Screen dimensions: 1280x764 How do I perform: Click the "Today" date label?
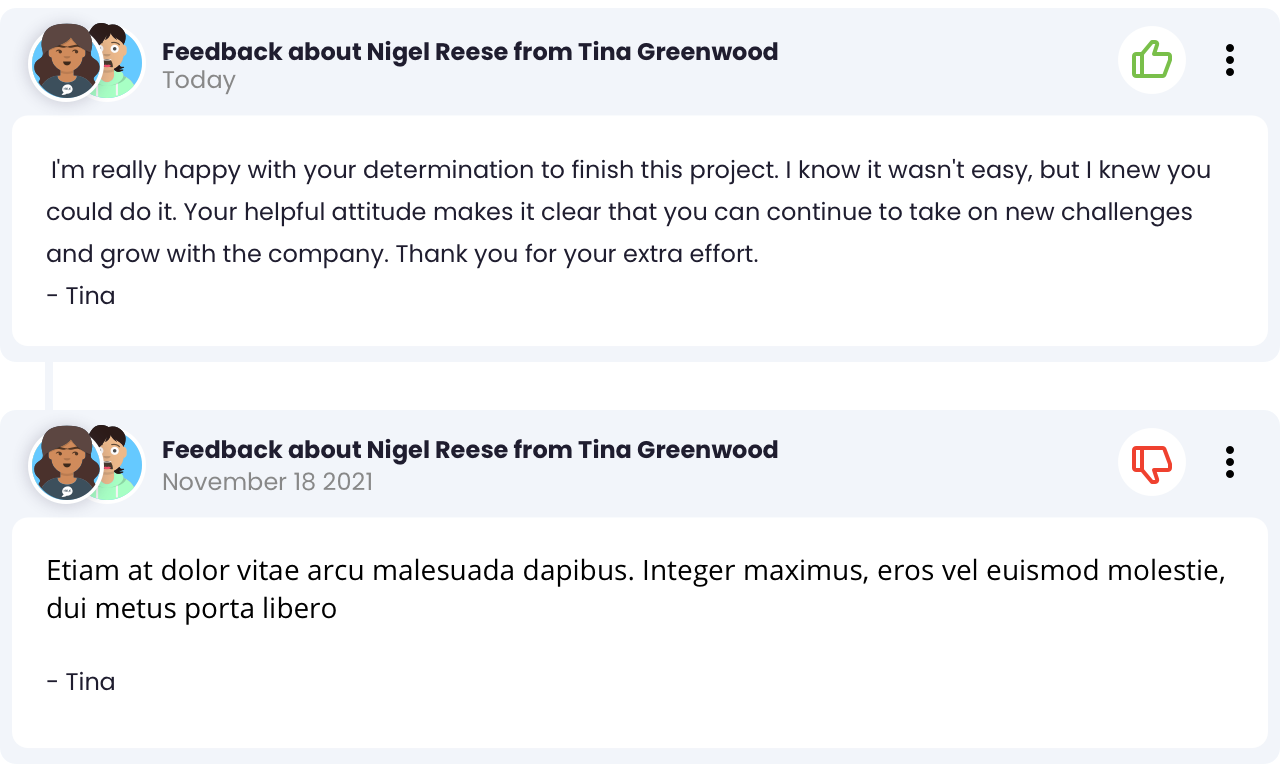(199, 81)
